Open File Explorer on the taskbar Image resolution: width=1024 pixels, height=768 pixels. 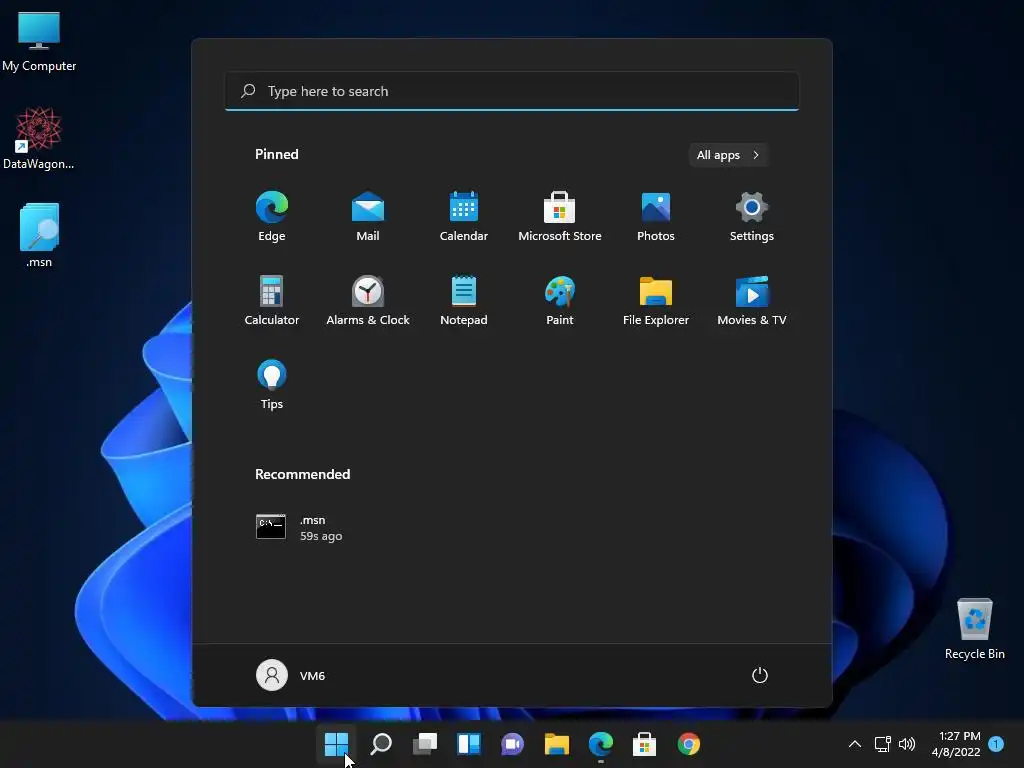click(x=557, y=744)
